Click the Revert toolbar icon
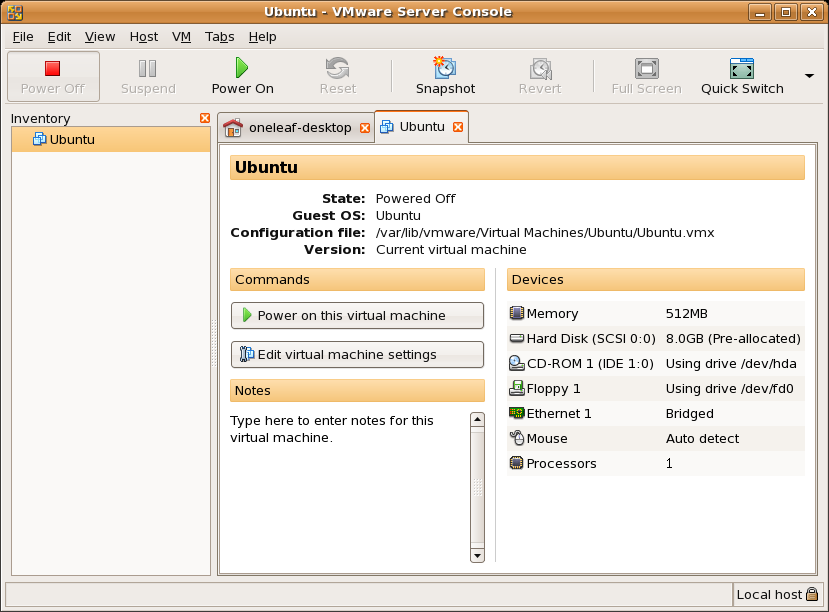 540,69
